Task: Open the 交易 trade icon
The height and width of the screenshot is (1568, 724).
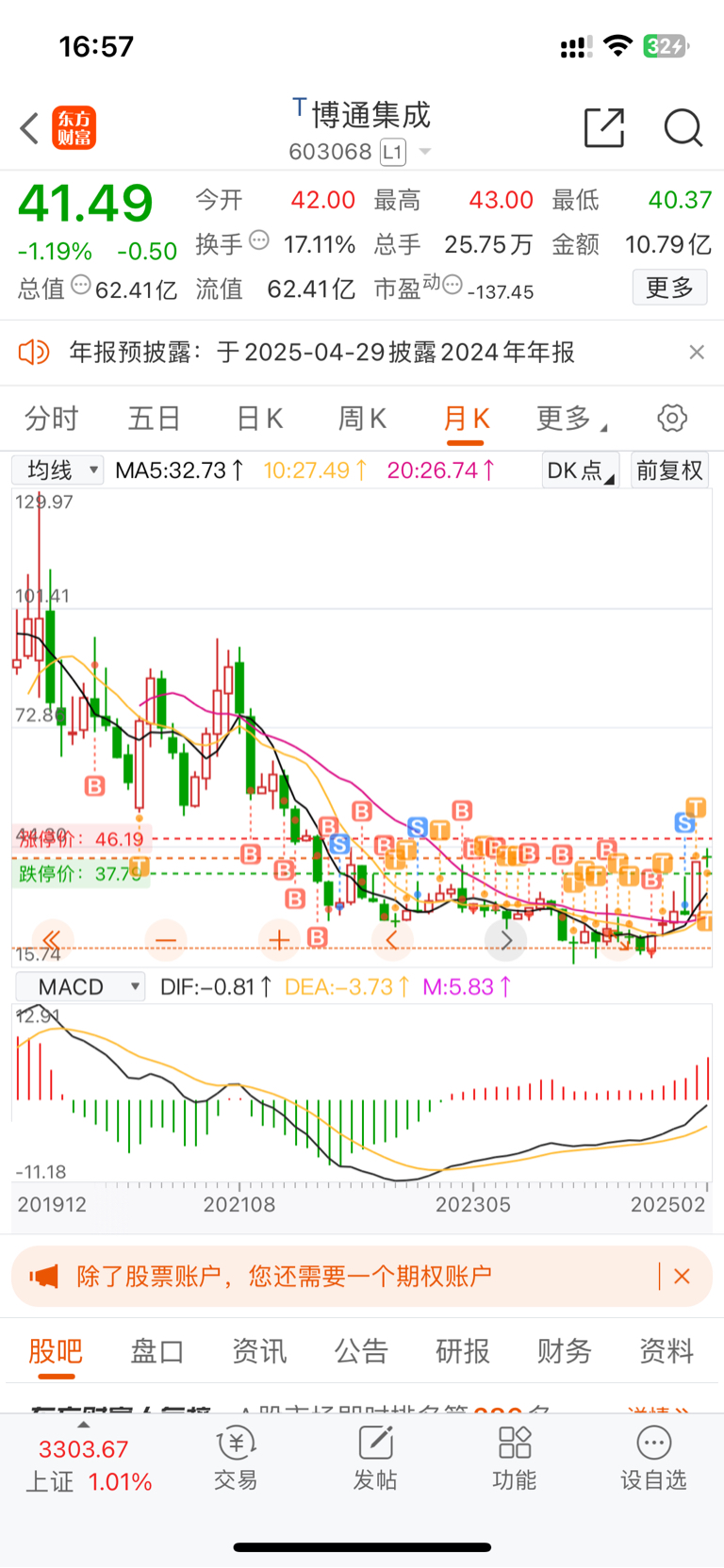Action: (236, 1460)
